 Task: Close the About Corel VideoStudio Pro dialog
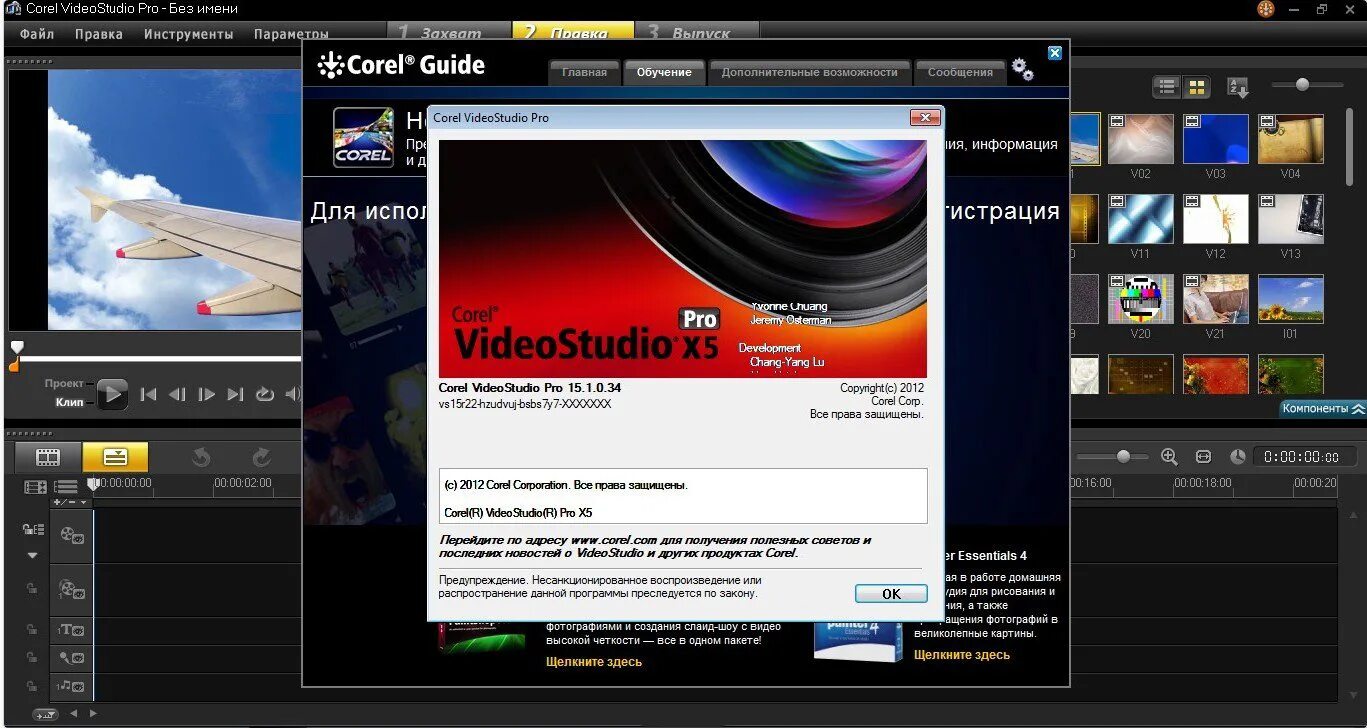coord(925,117)
